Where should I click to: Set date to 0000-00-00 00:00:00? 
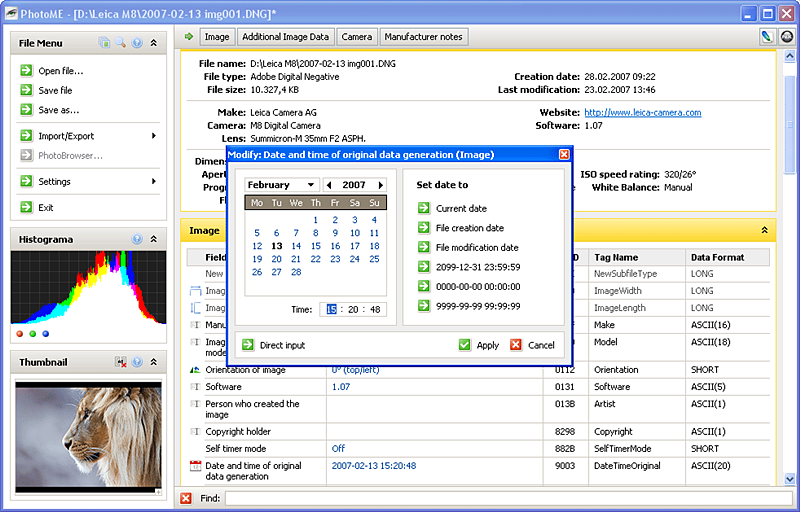469,286
